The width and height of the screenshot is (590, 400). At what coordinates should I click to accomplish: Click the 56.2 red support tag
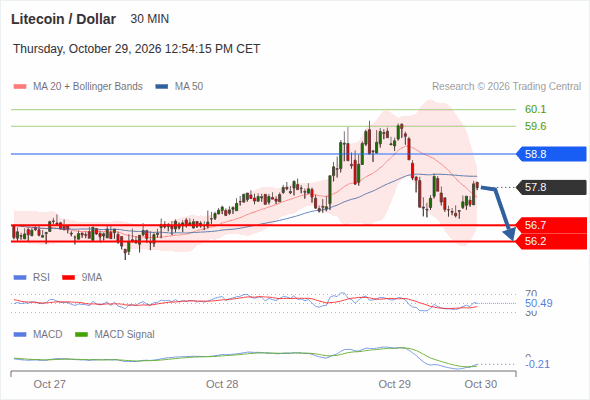tap(551, 241)
